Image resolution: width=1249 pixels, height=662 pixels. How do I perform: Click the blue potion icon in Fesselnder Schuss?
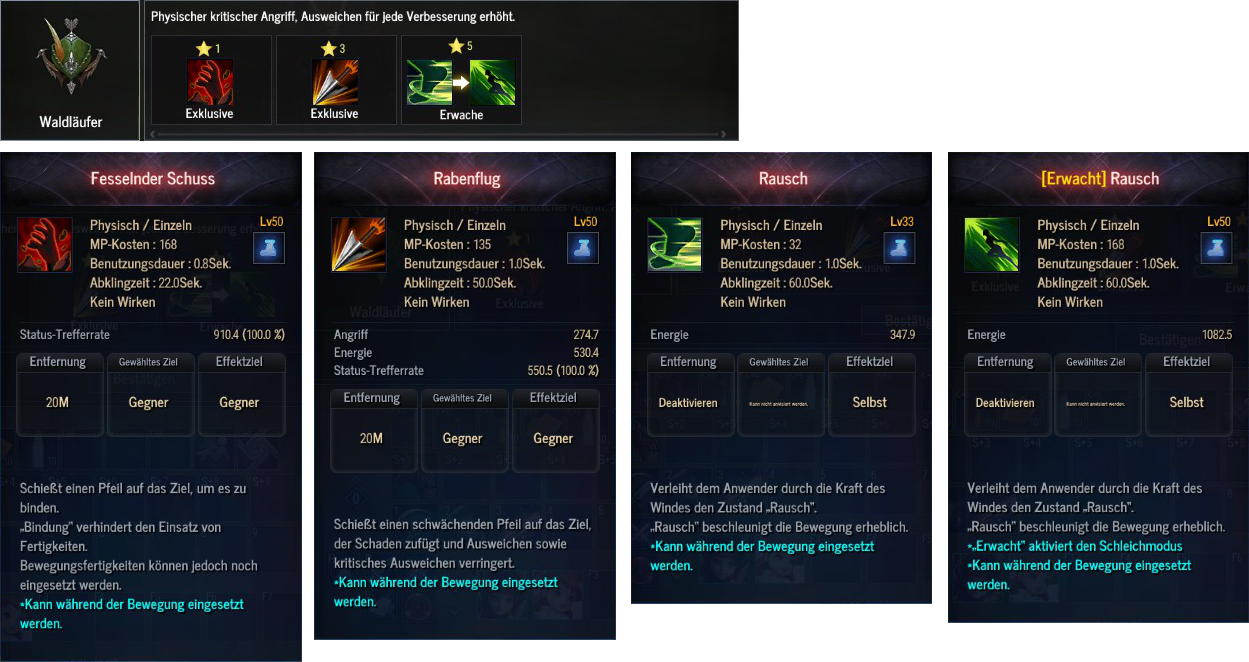tap(270, 247)
